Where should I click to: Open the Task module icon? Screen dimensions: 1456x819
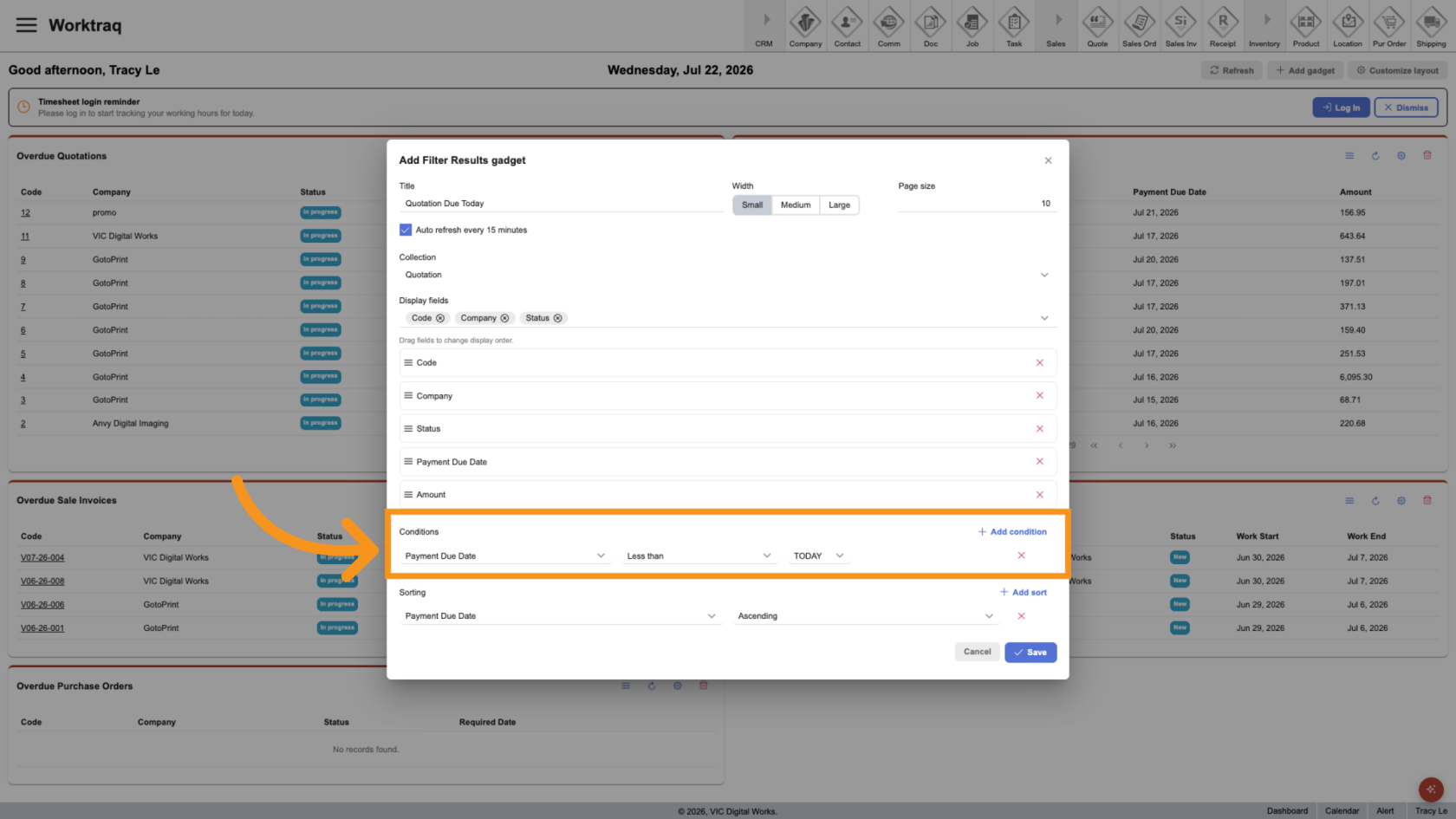[1013, 26]
